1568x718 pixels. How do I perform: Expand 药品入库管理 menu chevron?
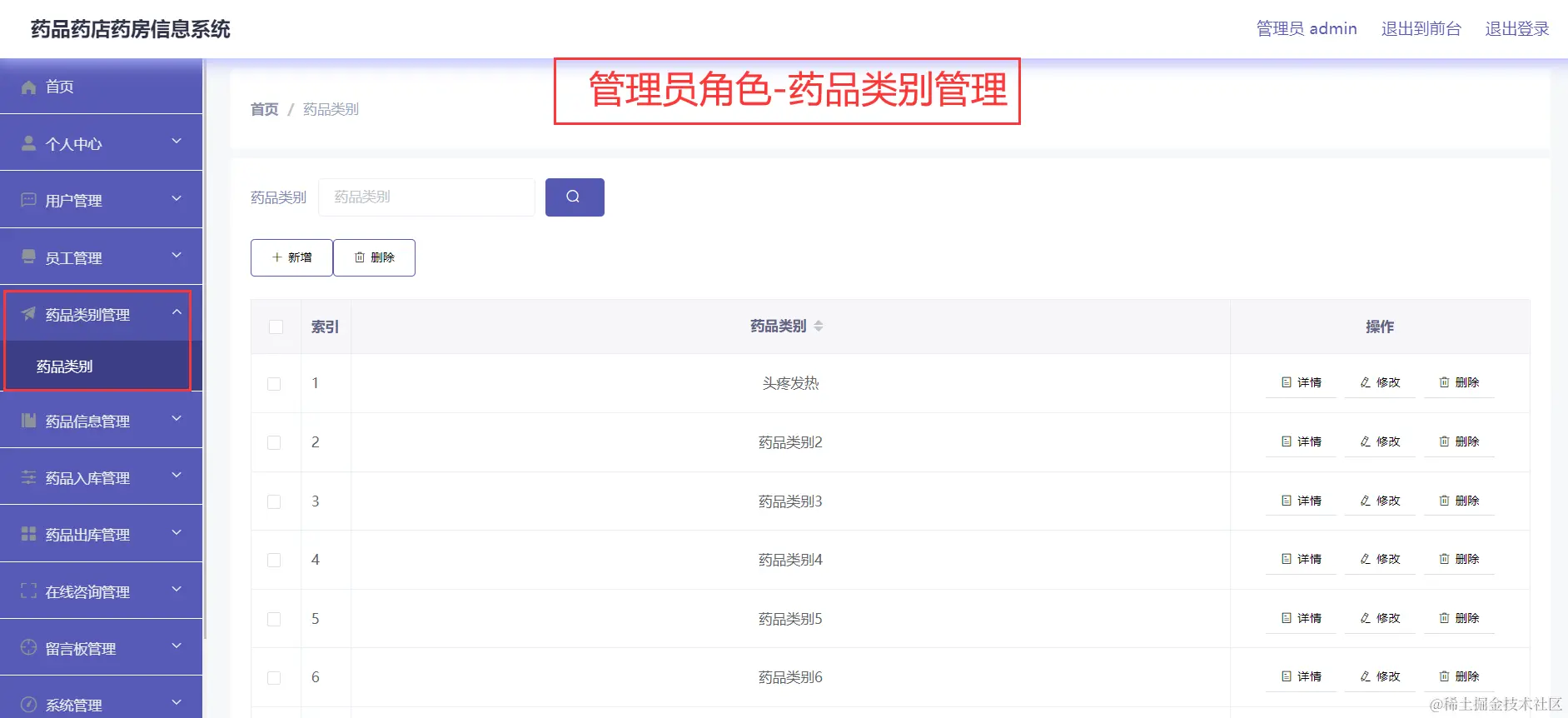tap(177, 475)
